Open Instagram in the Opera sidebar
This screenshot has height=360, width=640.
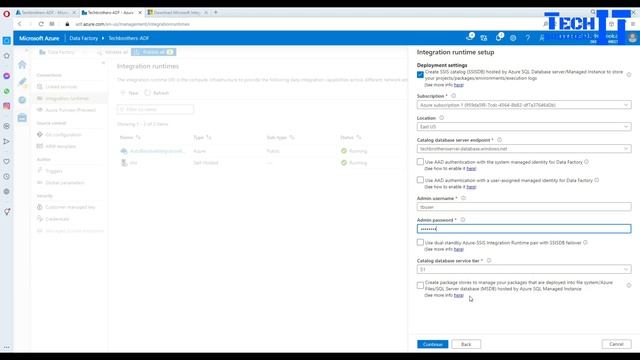point(7,106)
